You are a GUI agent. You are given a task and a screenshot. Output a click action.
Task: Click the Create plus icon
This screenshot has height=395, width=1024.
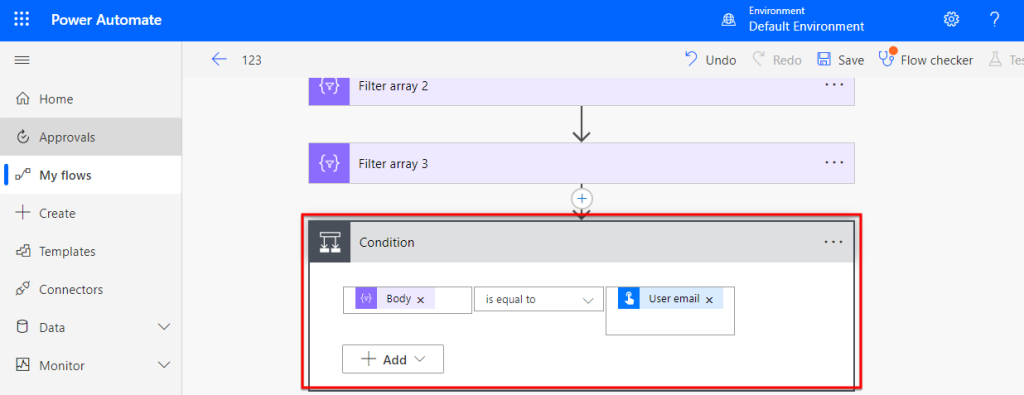[x=23, y=213]
